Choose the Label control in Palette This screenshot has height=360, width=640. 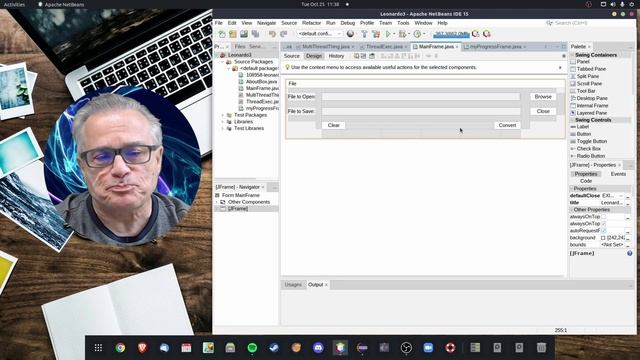(582, 127)
